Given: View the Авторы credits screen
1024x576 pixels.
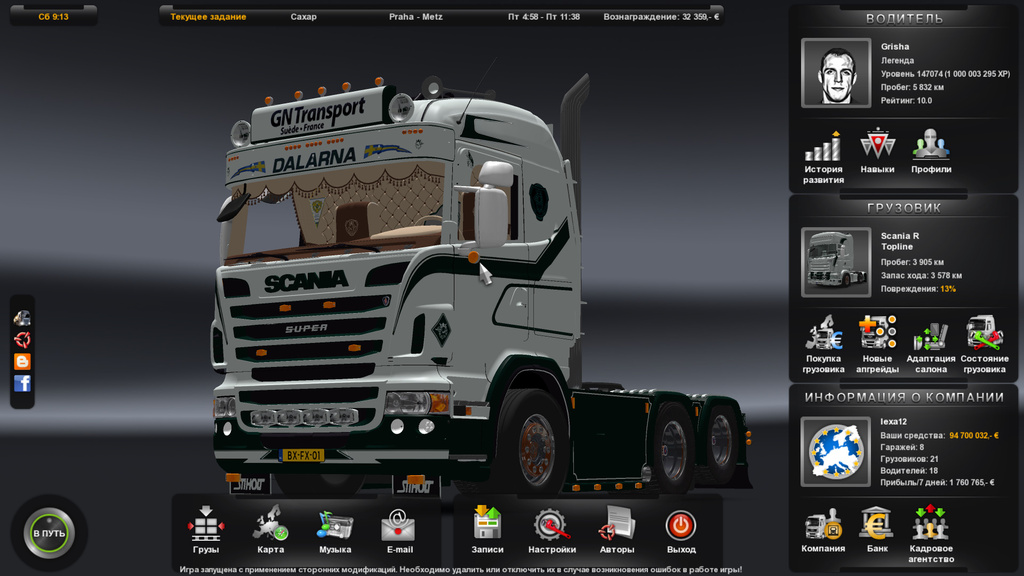Looking at the screenshot, I should pos(618,527).
